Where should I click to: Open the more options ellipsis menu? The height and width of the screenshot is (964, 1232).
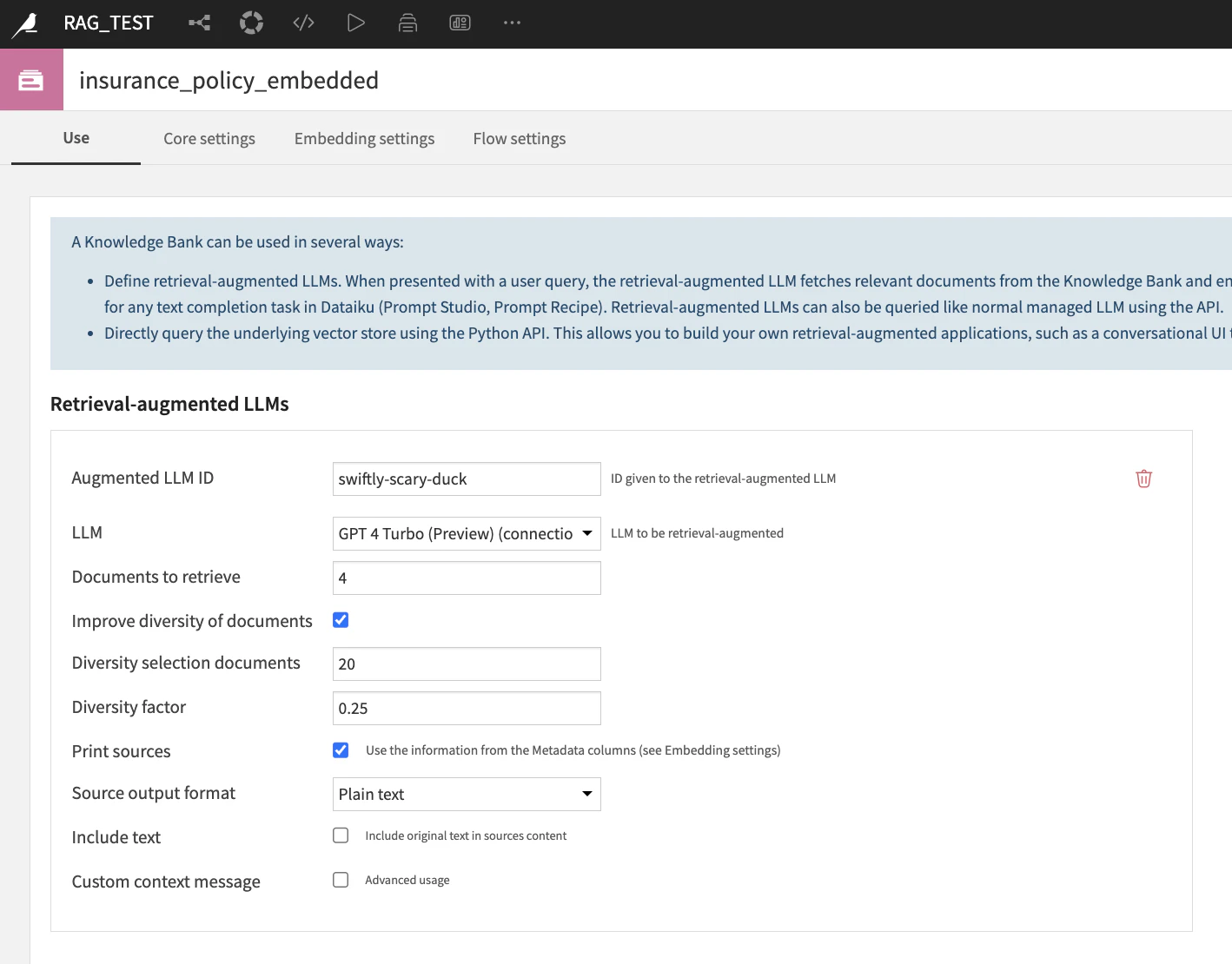pos(512,23)
